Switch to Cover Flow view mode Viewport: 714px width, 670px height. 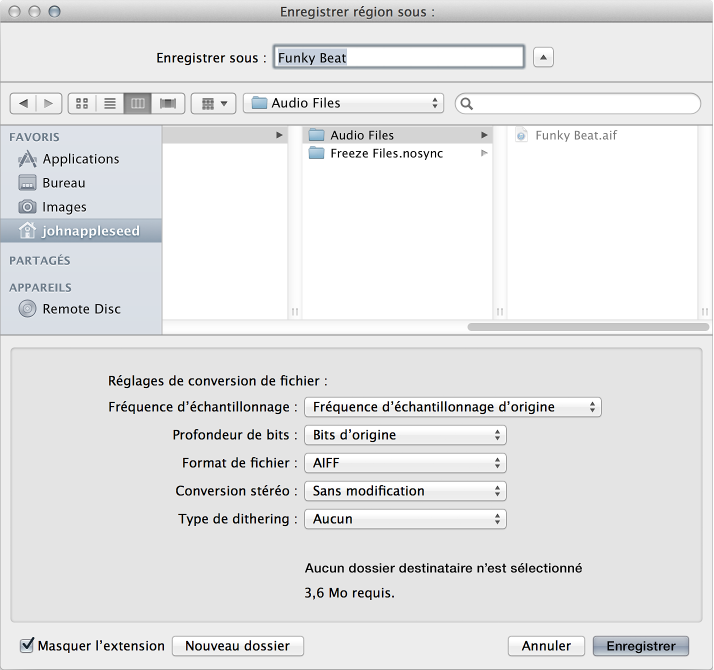point(167,103)
